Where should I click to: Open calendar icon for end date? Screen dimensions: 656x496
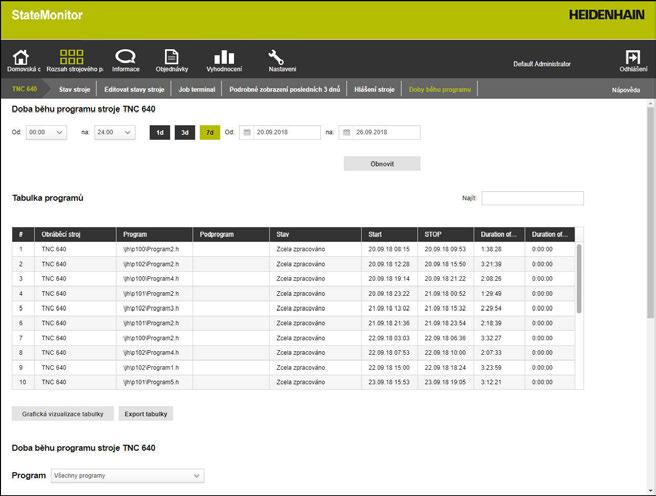click(346, 132)
